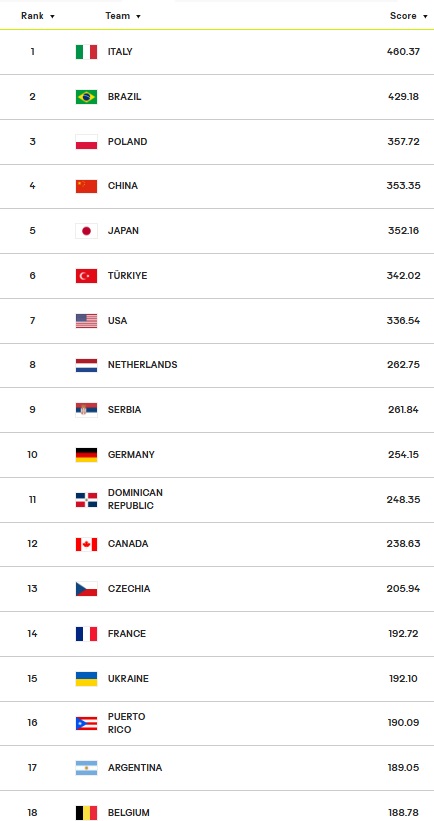Screen dimensions: 434x821
Task: Open the GERMANY team name
Action: (131, 454)
